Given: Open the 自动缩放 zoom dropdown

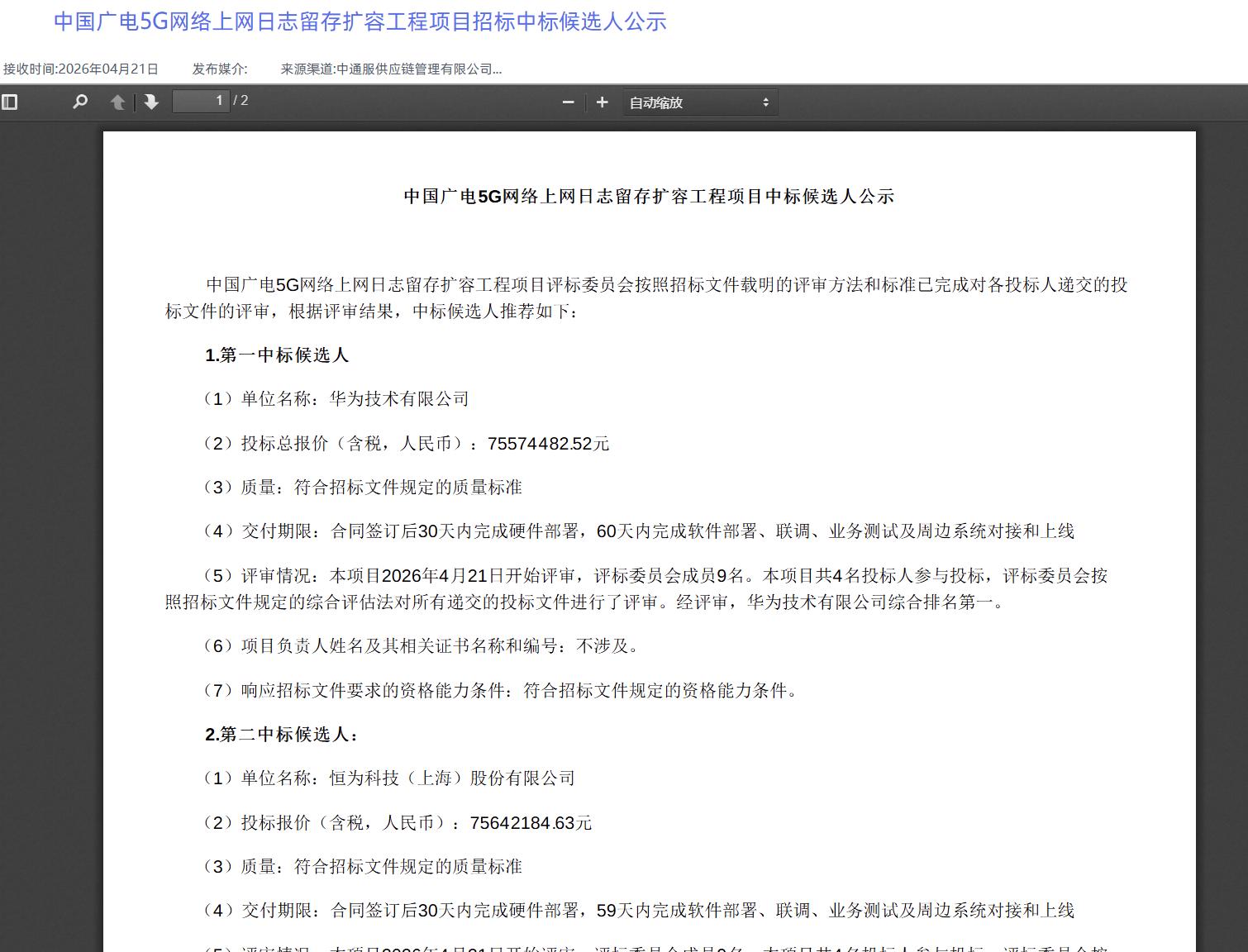Looking at the screenshot, I should [700, 102].
